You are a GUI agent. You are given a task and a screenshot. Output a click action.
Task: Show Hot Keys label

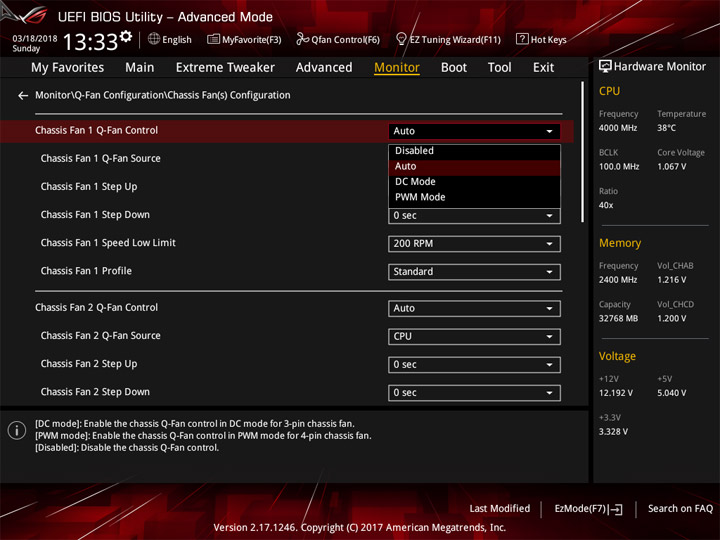coord(548,40)
